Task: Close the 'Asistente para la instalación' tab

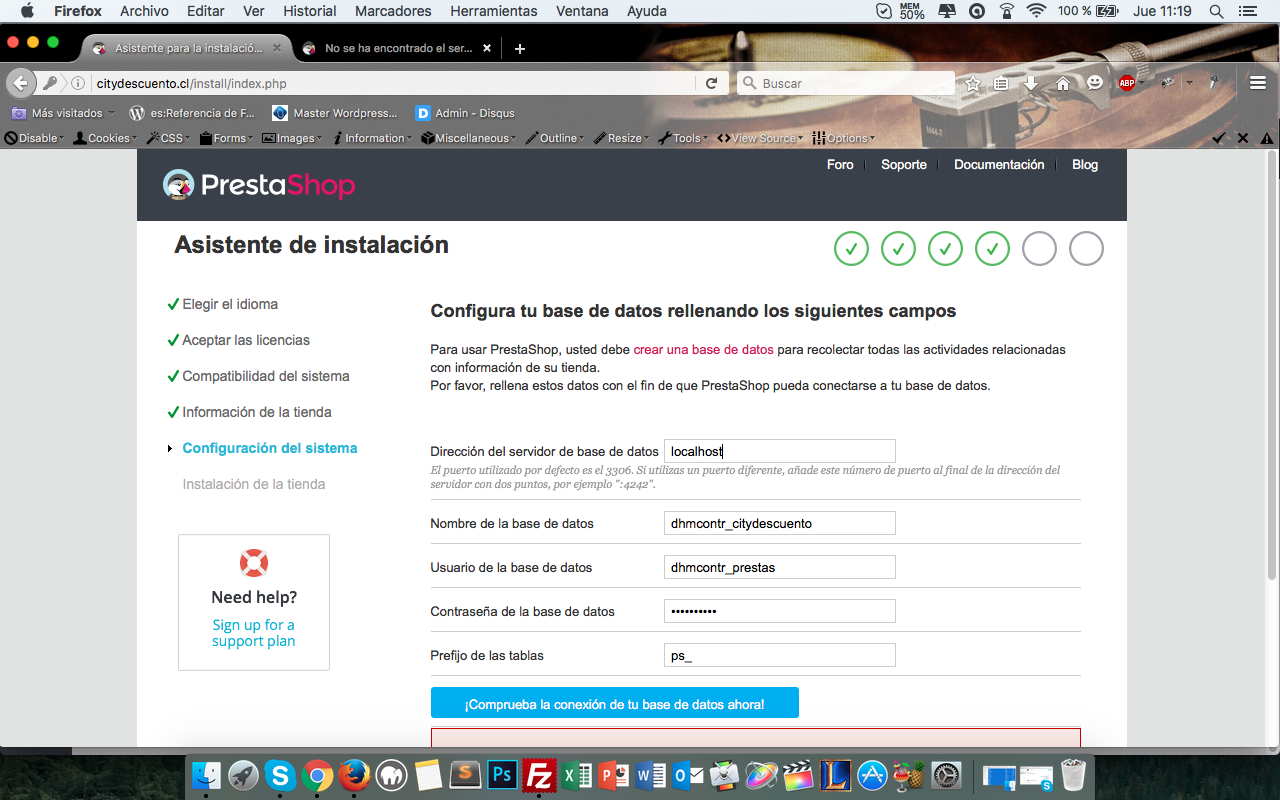Action: pyautogui.click(x=277, y=48)
